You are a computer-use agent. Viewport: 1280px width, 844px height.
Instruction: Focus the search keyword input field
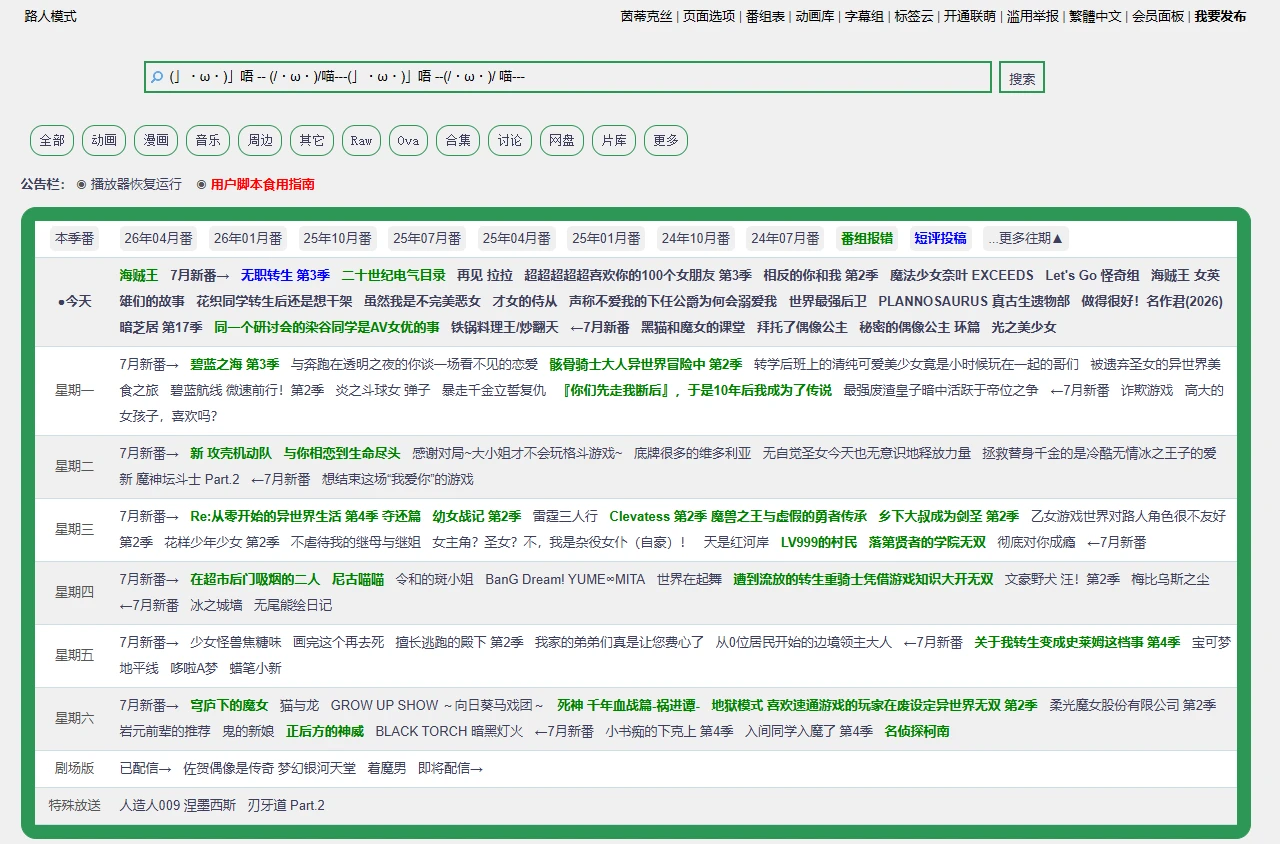point(568,77)
